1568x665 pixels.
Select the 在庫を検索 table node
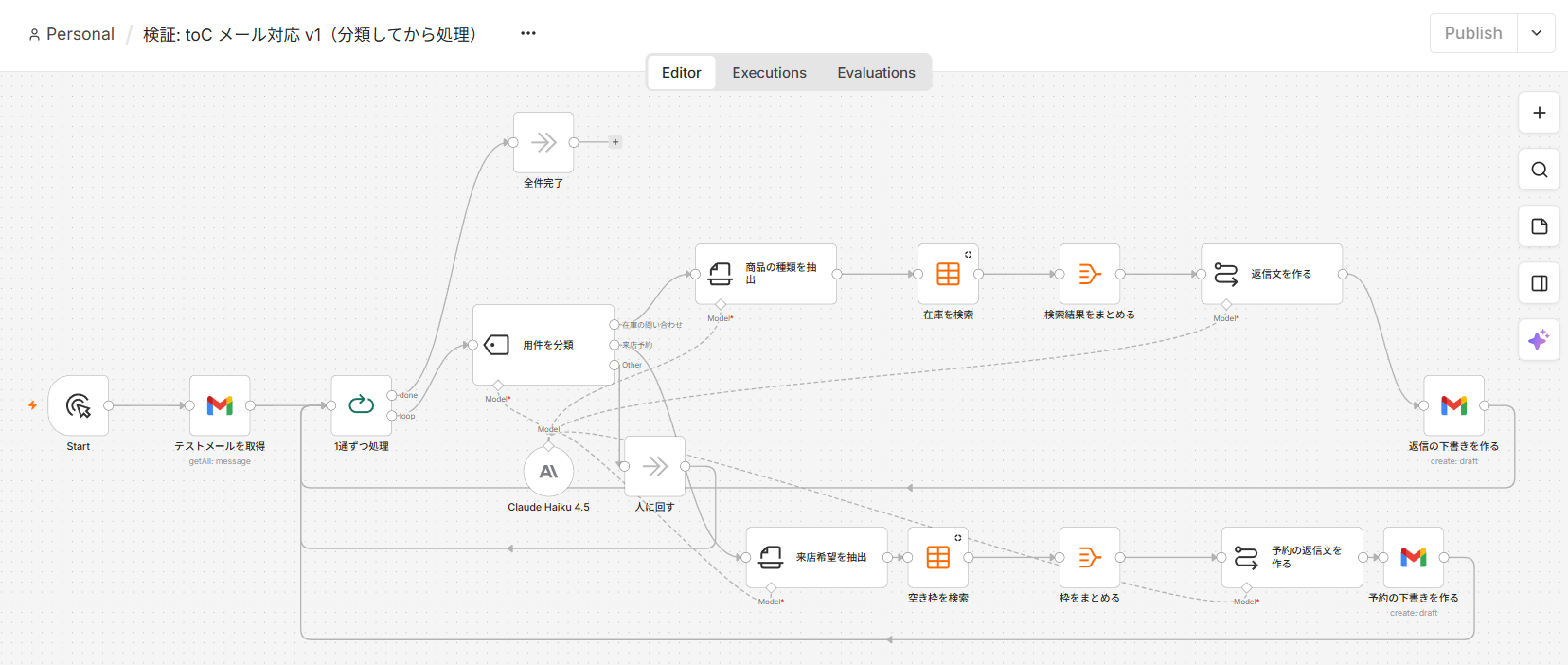tap(948, 274)
